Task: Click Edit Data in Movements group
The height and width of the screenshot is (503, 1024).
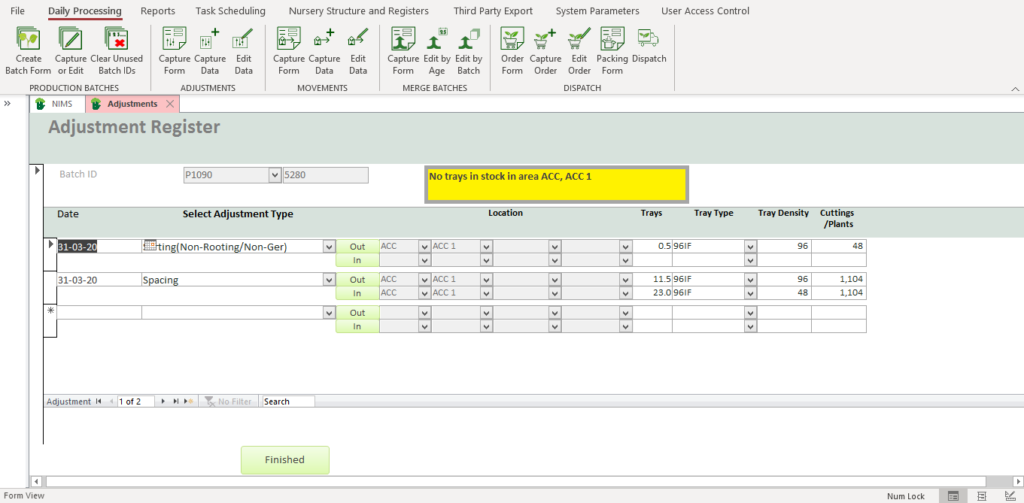Action: 358,50
